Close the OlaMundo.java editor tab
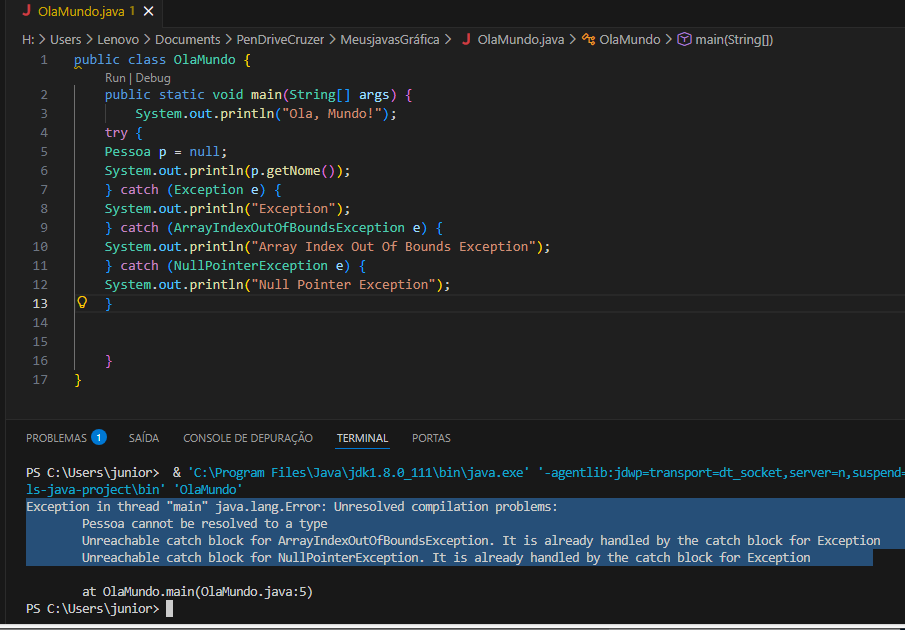 [148, 12]
